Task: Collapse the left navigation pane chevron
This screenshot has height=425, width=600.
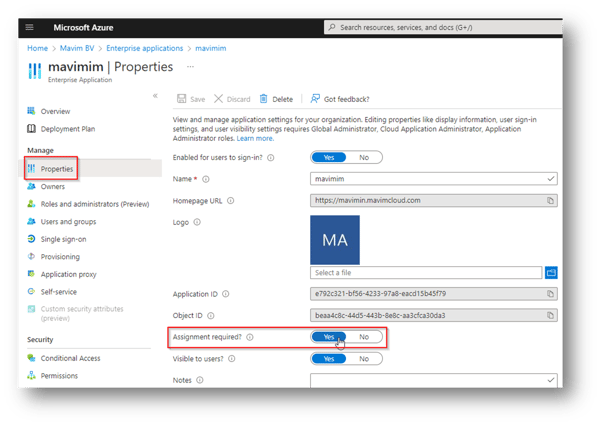Action: [x=155, y=95]
